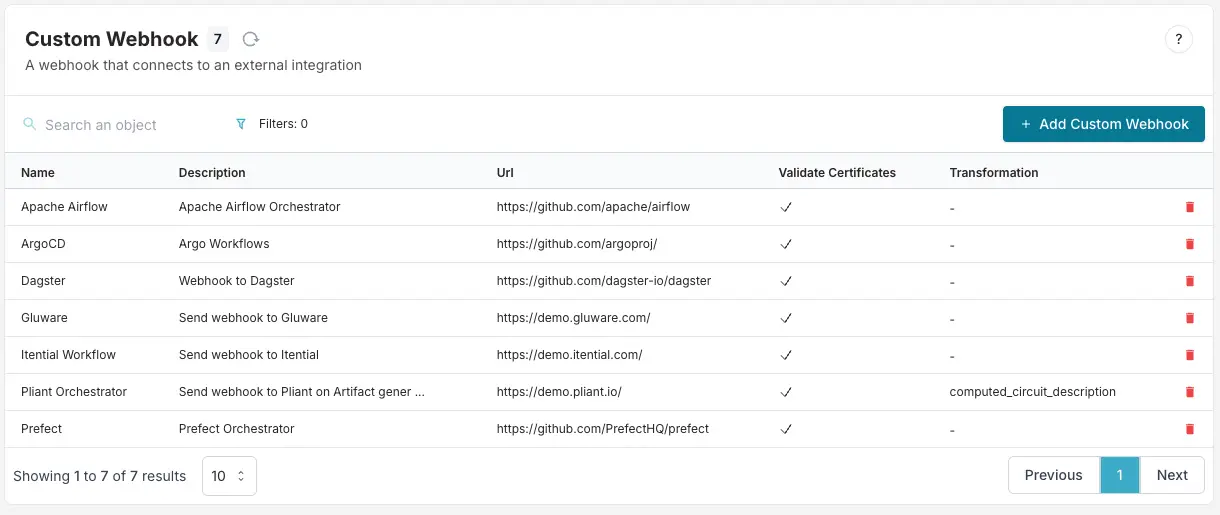Click the Itential Workflow delete icon

click(1189, 355)
